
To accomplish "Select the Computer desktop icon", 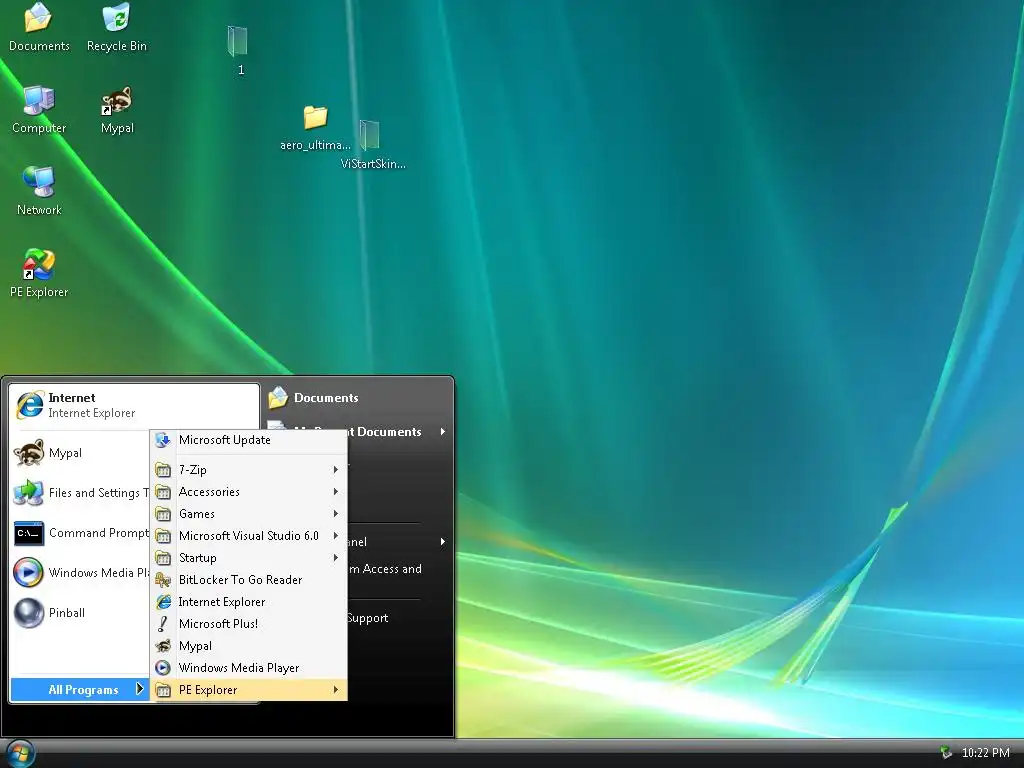I will (39, 109).
